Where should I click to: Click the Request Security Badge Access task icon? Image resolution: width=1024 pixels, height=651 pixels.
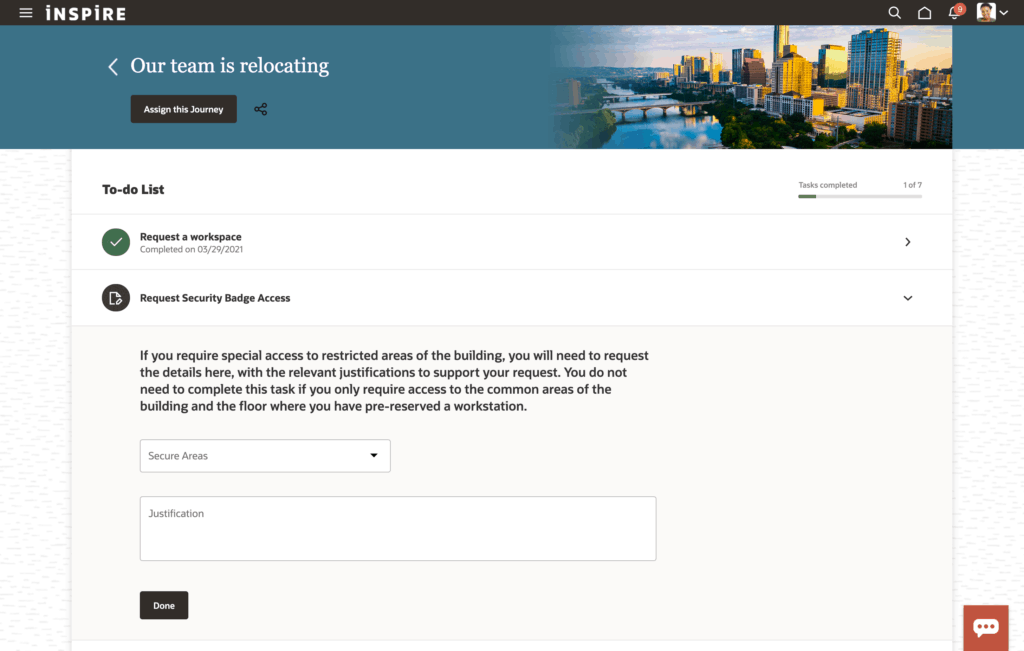click(x=115, y=297)
